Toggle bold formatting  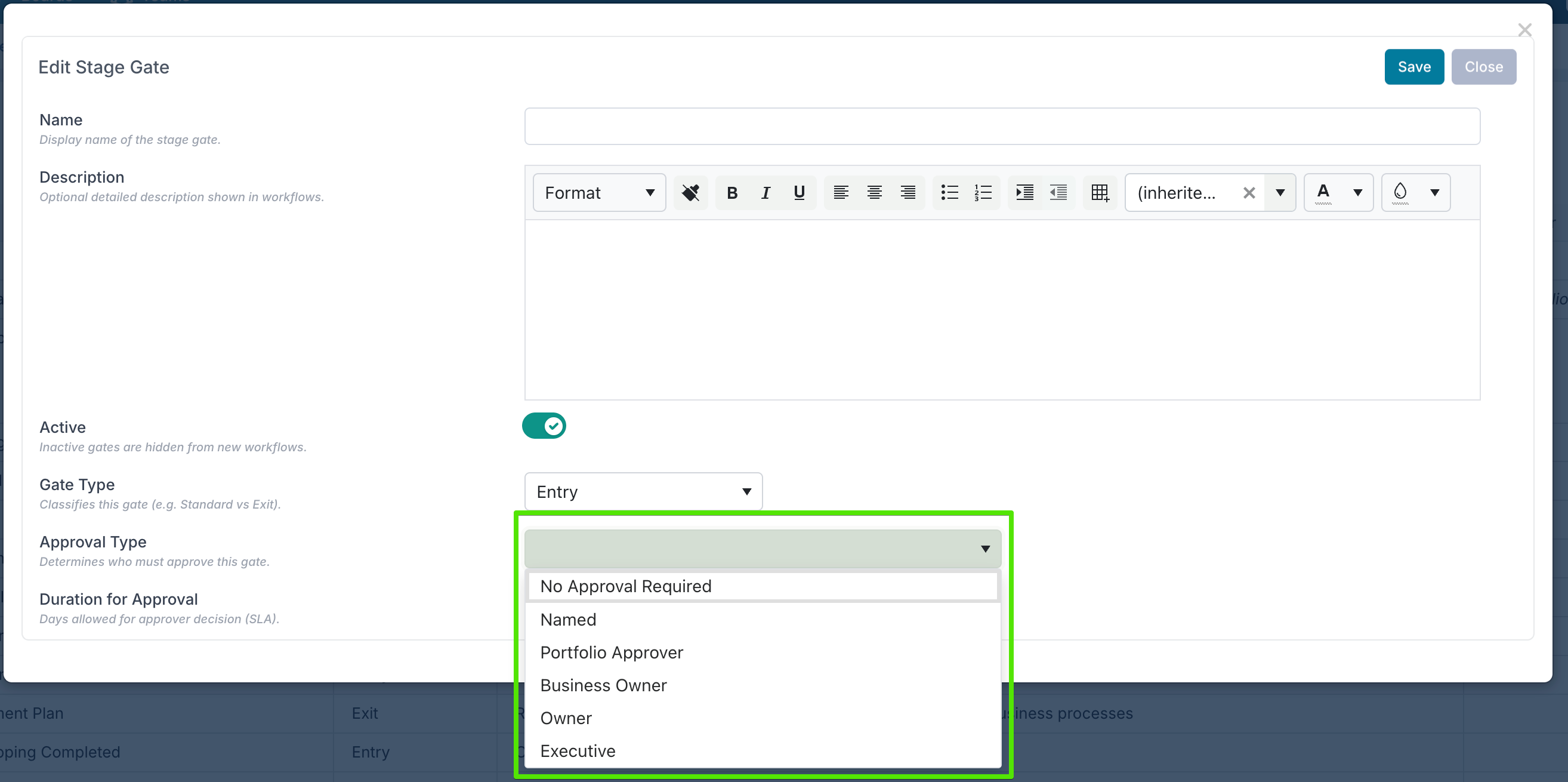732,193
